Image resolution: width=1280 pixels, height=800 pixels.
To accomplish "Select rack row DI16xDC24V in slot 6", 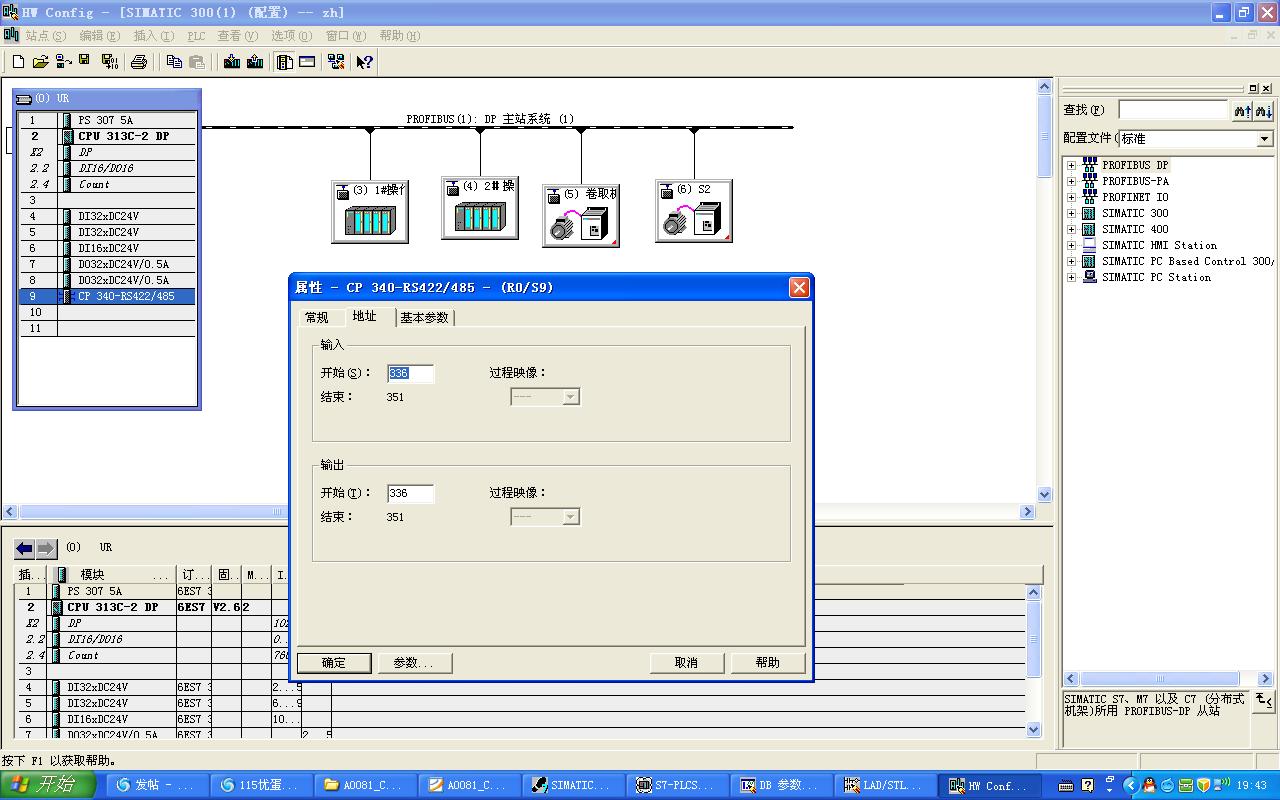I will pyautogui.click(x=108, y=248).
